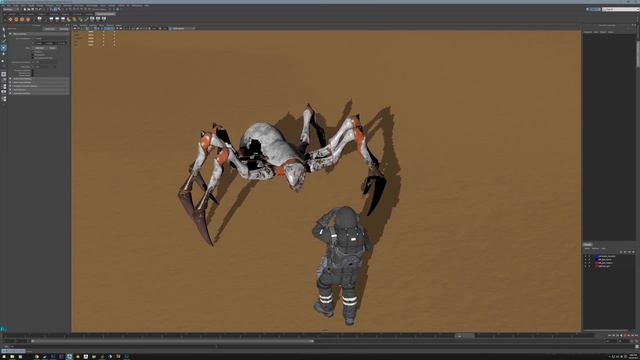Click the red color swatch of fourth layer

tap(596, 266)
